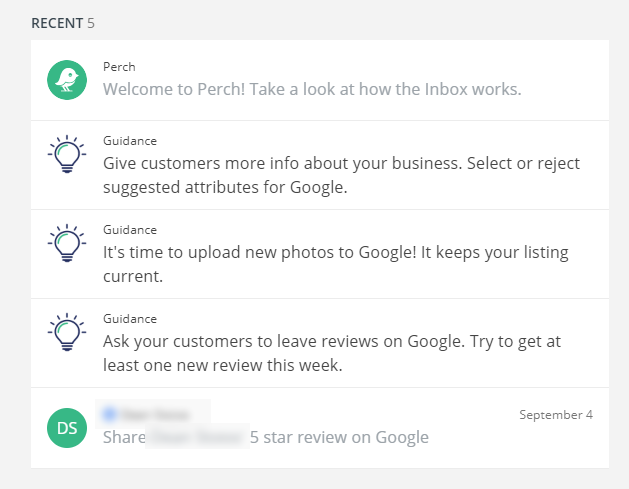Open guidance about asking customers for reviews
629x489 pixels.
tap(320, 343)
